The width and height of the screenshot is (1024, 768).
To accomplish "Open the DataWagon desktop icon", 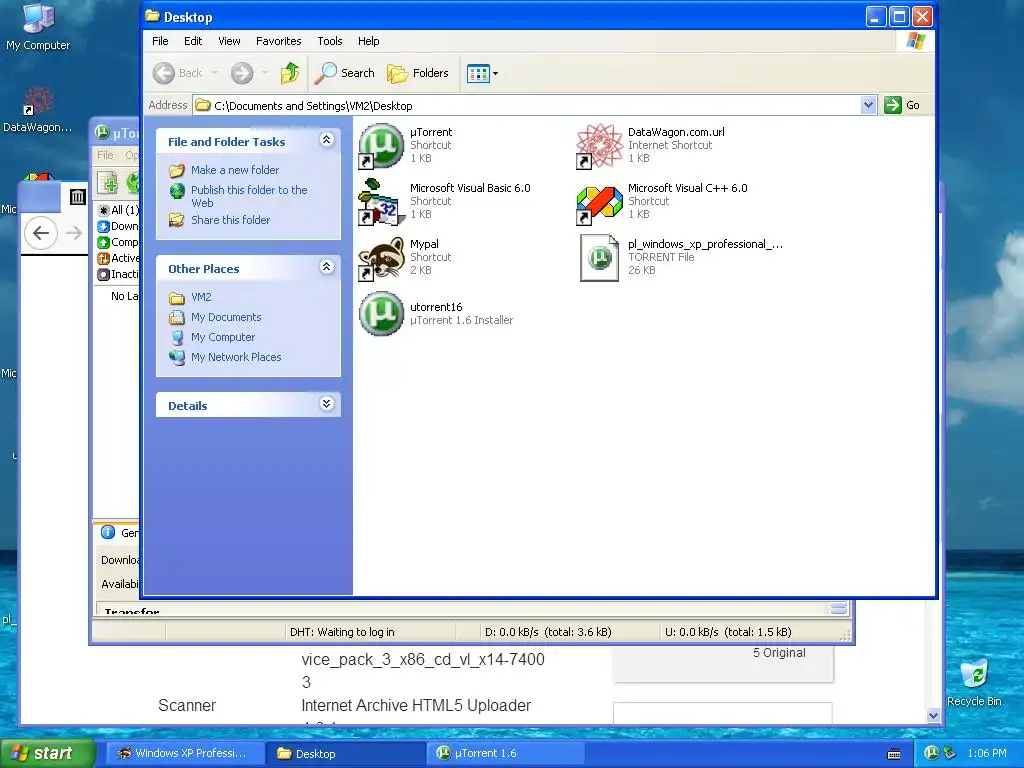I will 39,101.
